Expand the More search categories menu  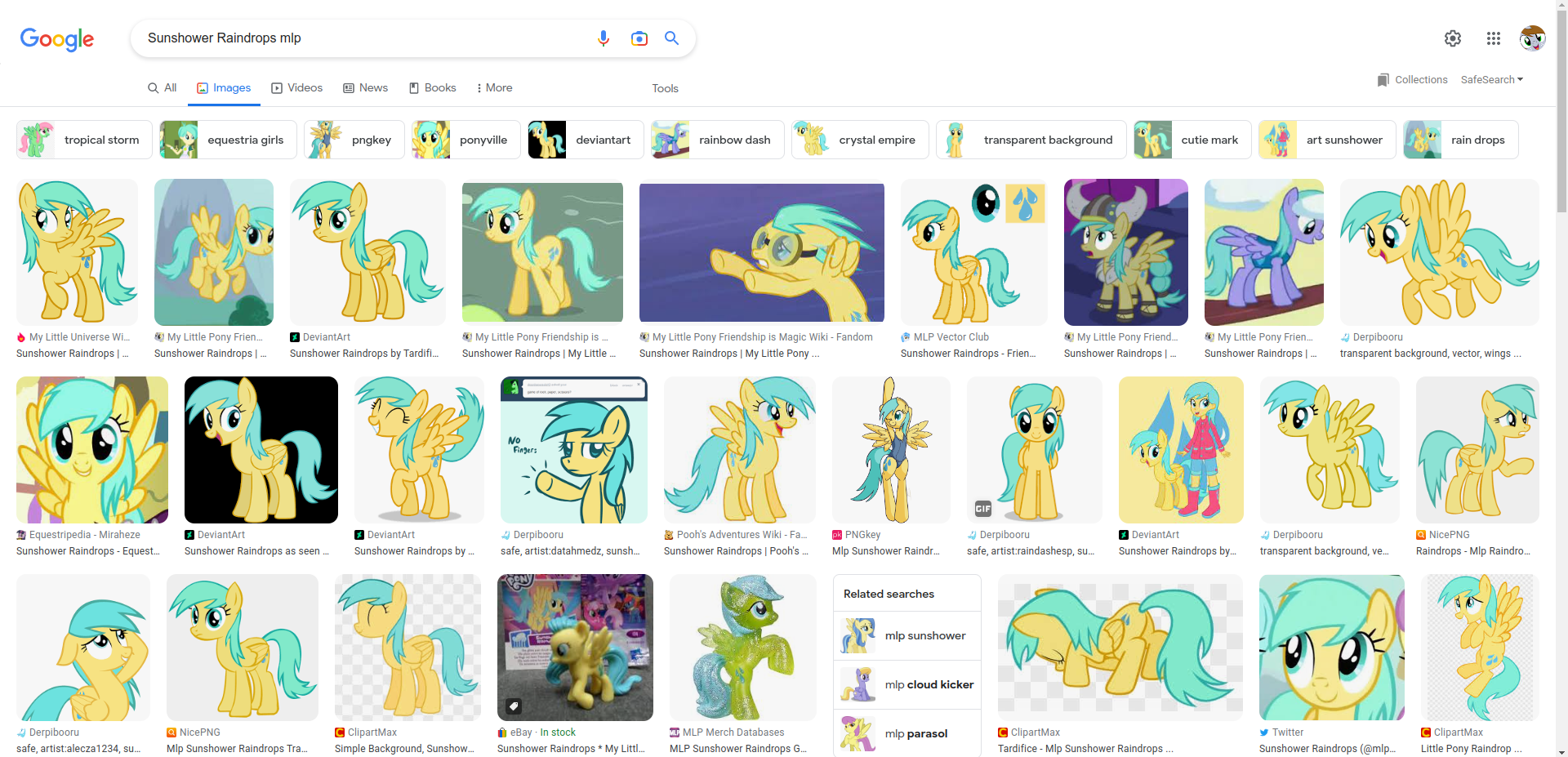tap(494, 88)
